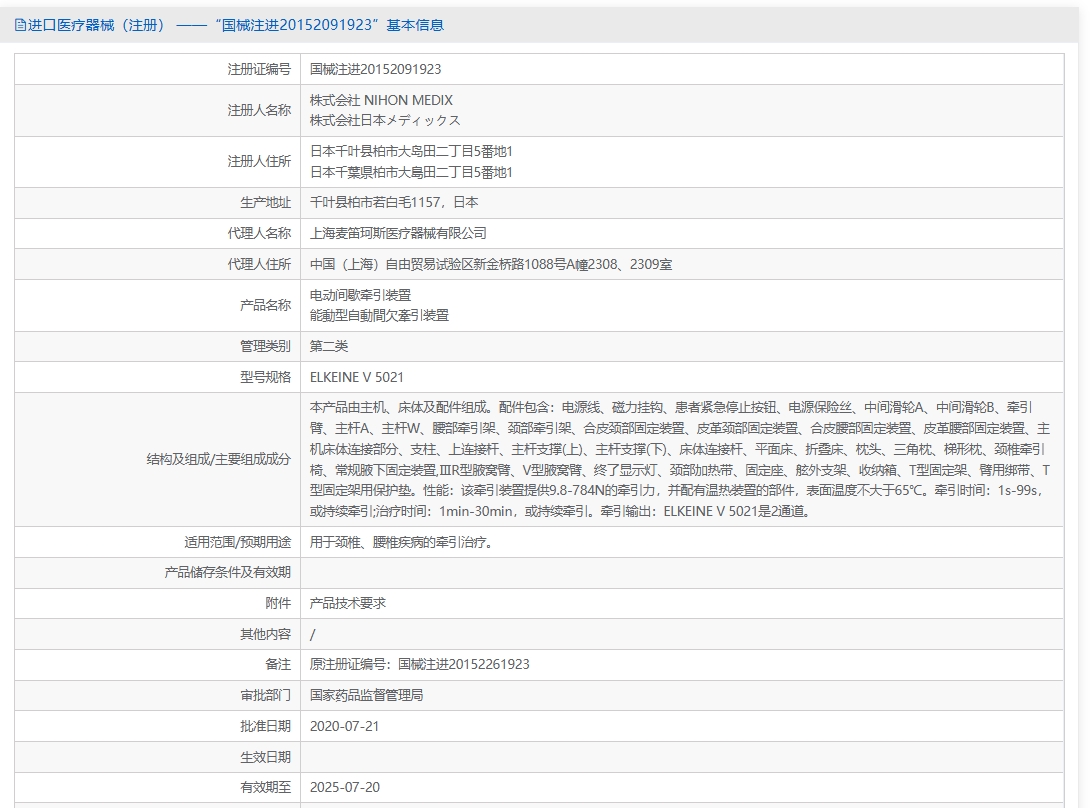The height and width of the screenshot is (808, 1091).
Task: Click the '备注' label
Action: coord(278,665)
